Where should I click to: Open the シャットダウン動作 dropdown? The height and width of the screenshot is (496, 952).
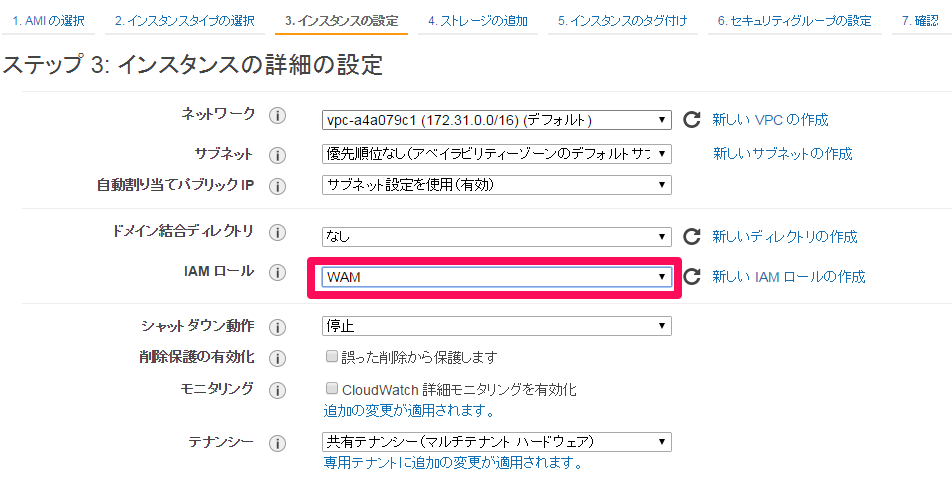coord(497,326)
